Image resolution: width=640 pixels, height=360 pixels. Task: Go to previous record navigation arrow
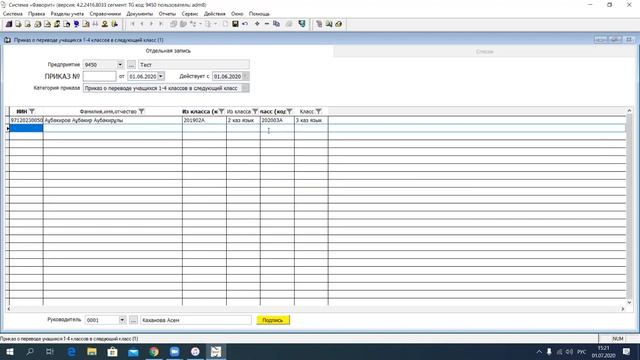pyautogui.click(x=142, y=24)
